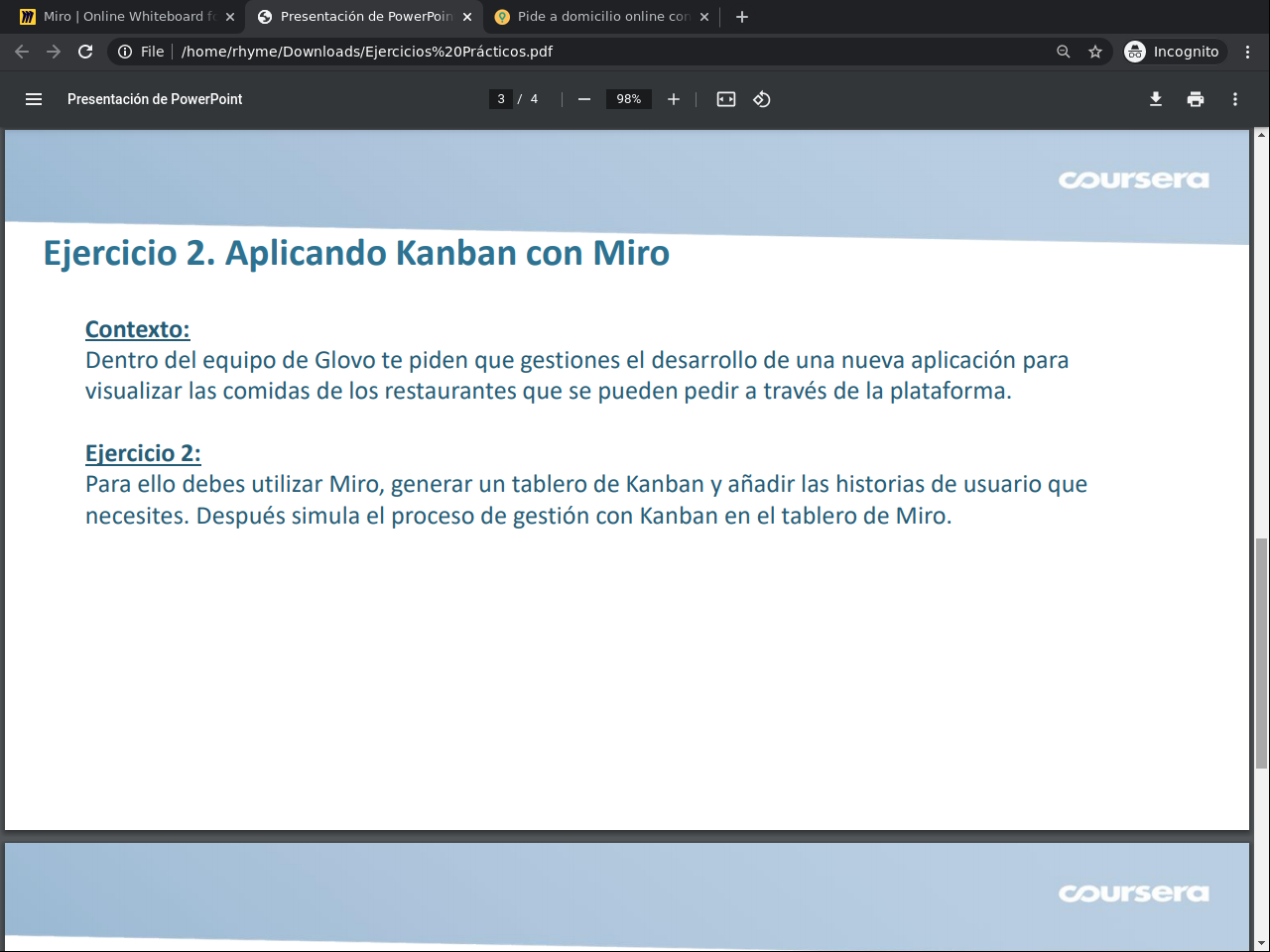Image resolution: width=1270 pixels, height=952 pixels.
Task: Bookmark this page with the star icon
Action: [1095, 52]
